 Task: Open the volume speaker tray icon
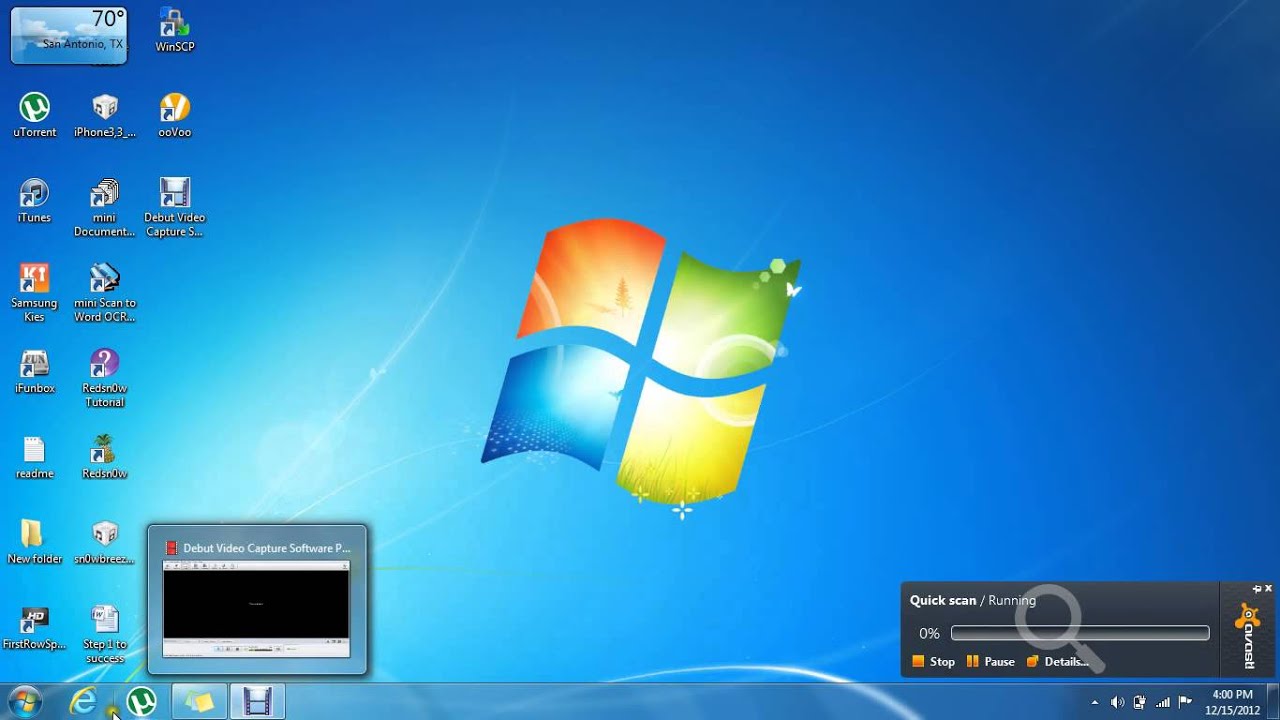click(x=1118, y=702)
